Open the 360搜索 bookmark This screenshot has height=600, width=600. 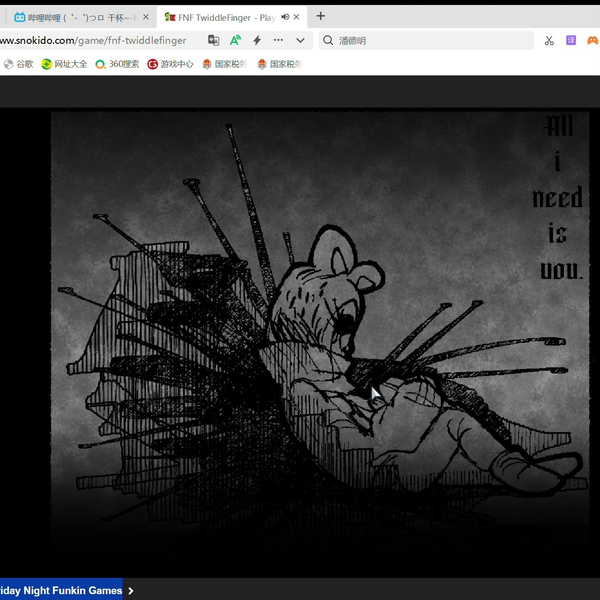[x=117, y=64]
